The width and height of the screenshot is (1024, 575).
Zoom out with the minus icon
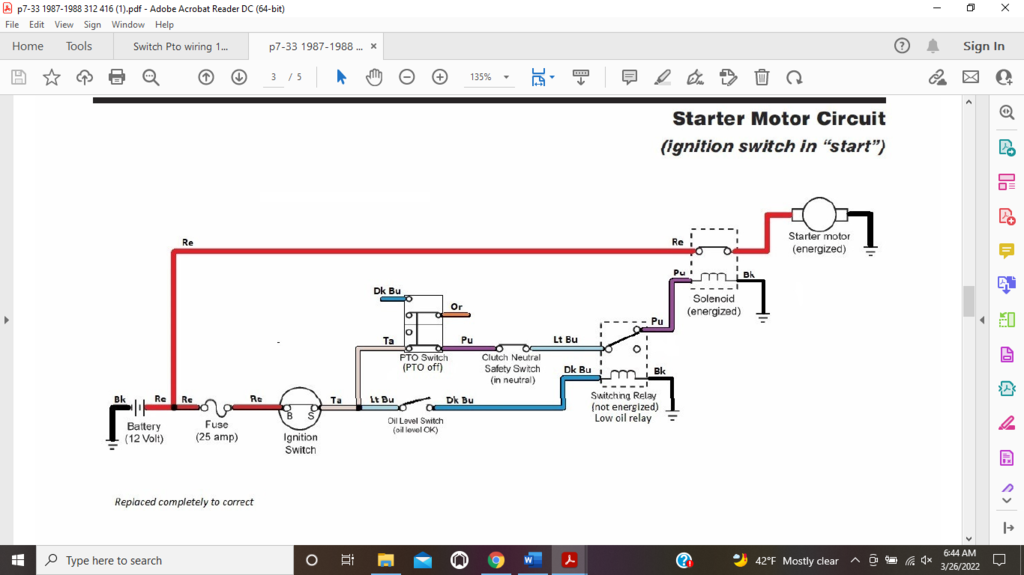[x=407, y=77]
